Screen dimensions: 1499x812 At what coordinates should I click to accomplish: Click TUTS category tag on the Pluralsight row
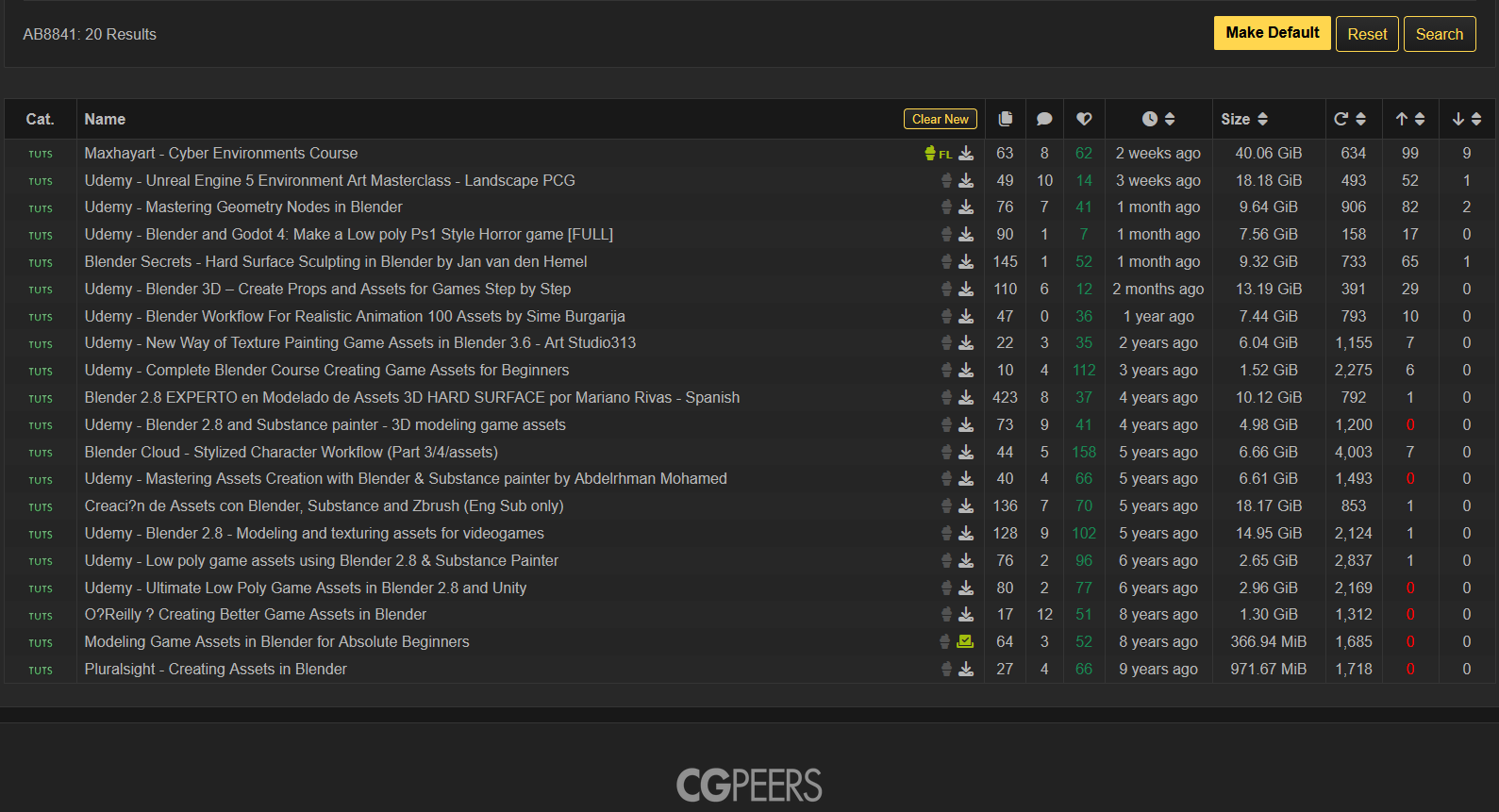(41, 670)
